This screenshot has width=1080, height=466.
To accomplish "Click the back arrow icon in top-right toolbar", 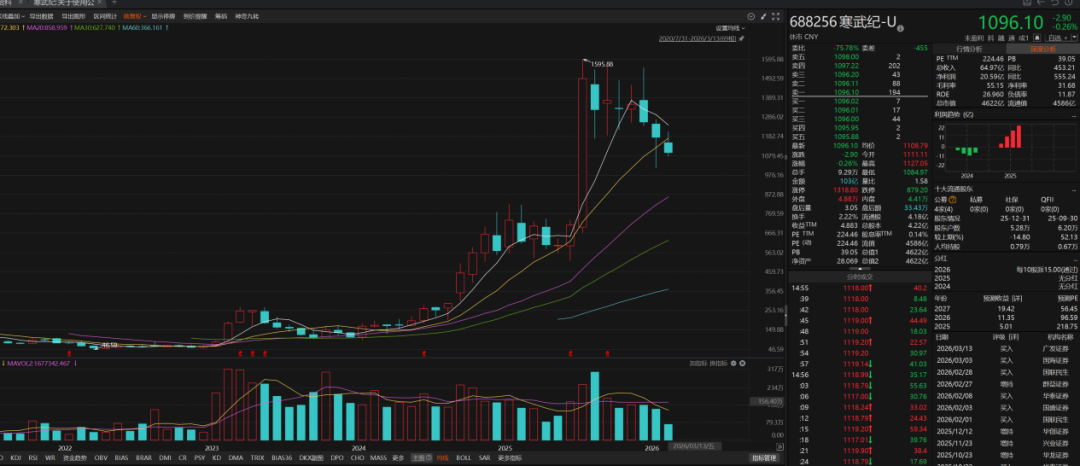I will pyautogui.click(x=1041, y=3).
